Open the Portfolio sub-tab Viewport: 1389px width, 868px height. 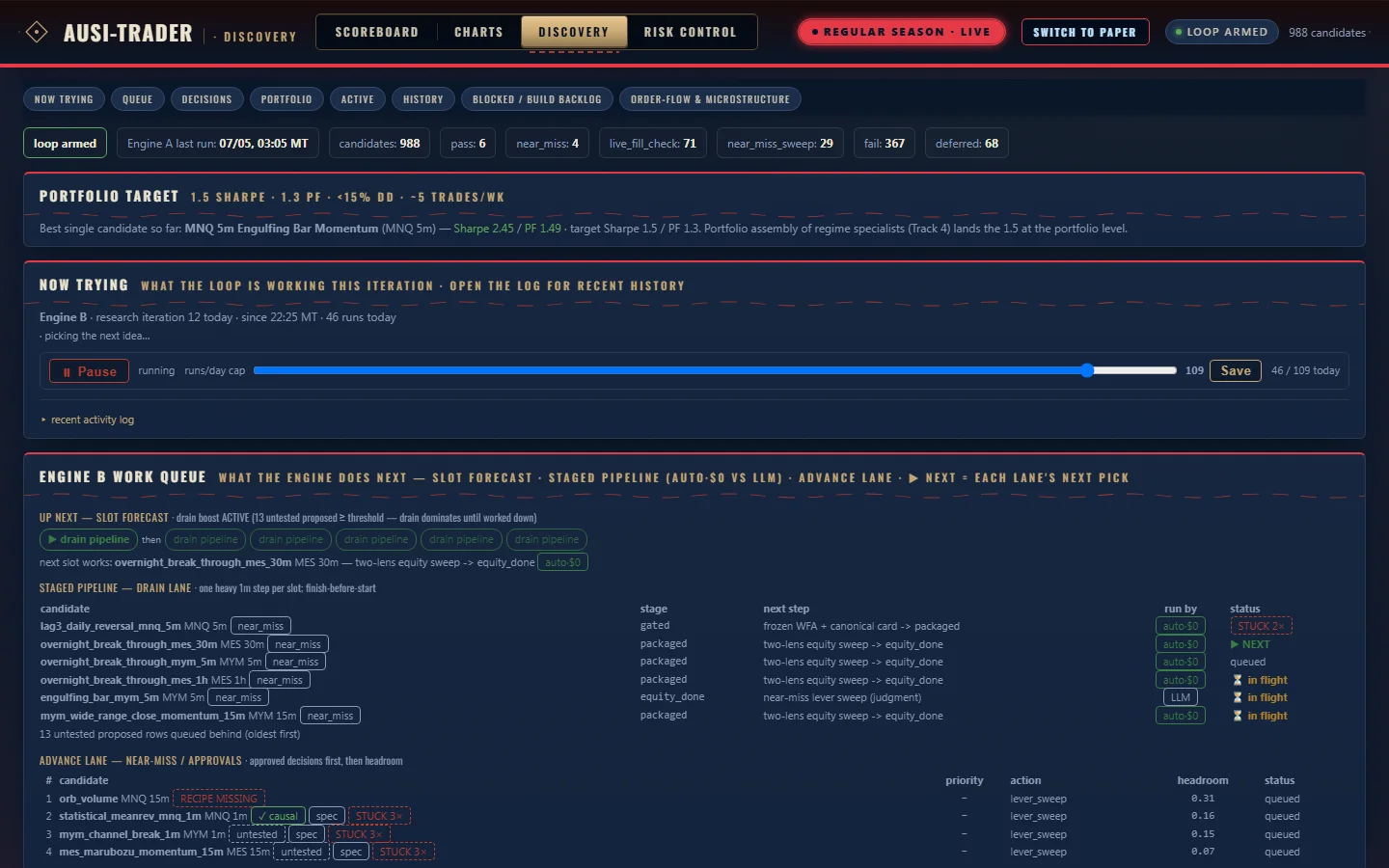click(286, 99)
